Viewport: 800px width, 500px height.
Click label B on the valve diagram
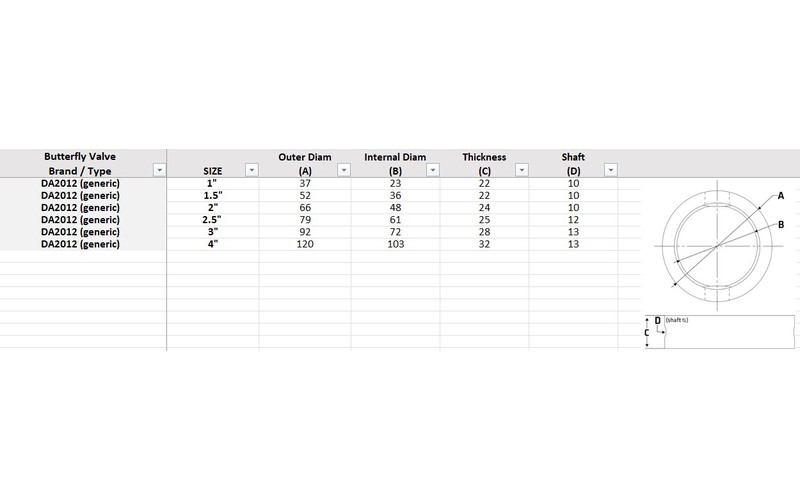781,224
